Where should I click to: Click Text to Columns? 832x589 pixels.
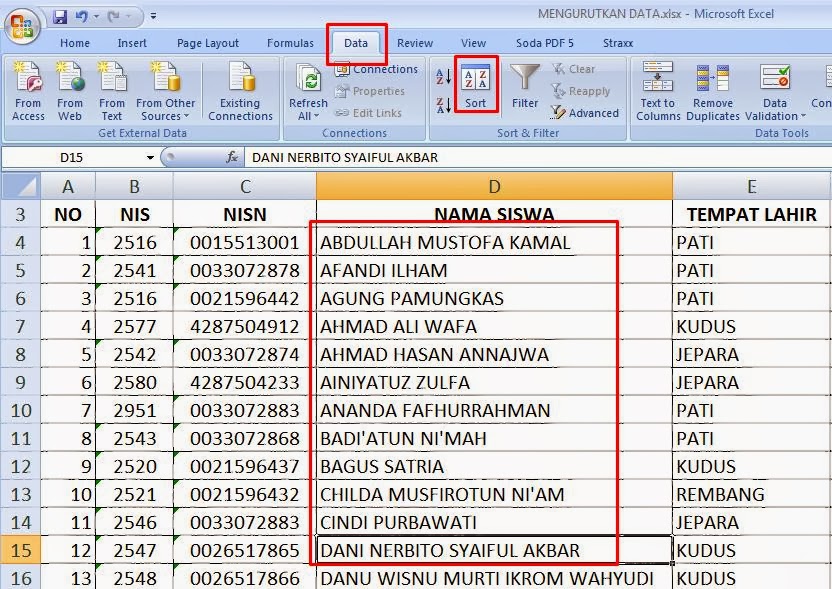coord(658,91)
